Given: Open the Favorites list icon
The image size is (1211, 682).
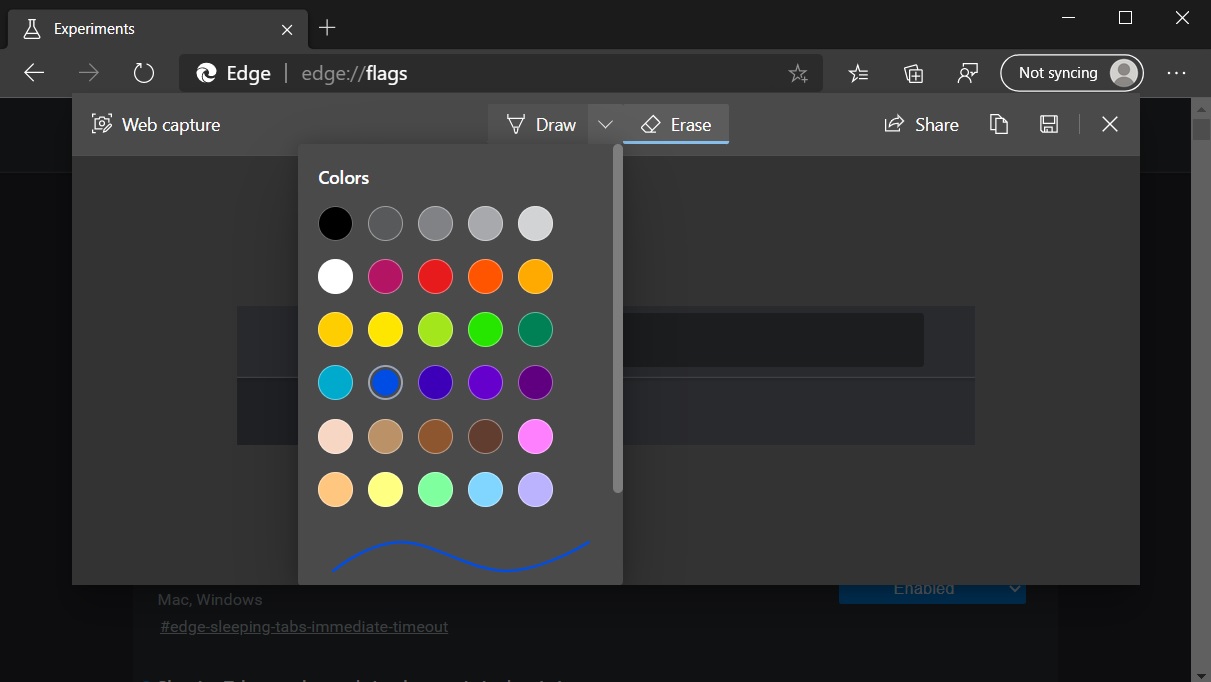Looking at the screenshot, I should click(x=858, y=73).
